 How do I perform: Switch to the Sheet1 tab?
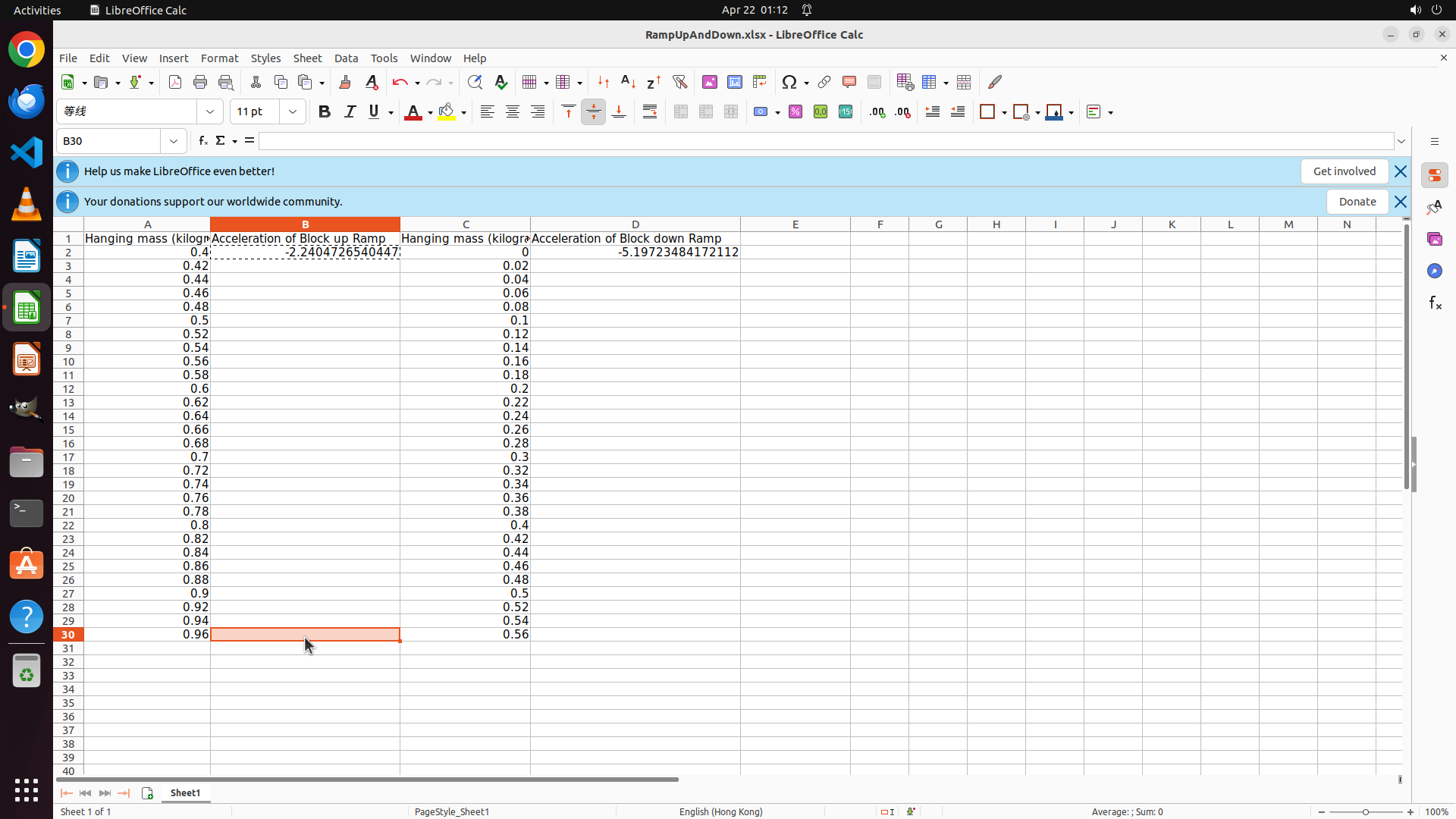point(185,792)
